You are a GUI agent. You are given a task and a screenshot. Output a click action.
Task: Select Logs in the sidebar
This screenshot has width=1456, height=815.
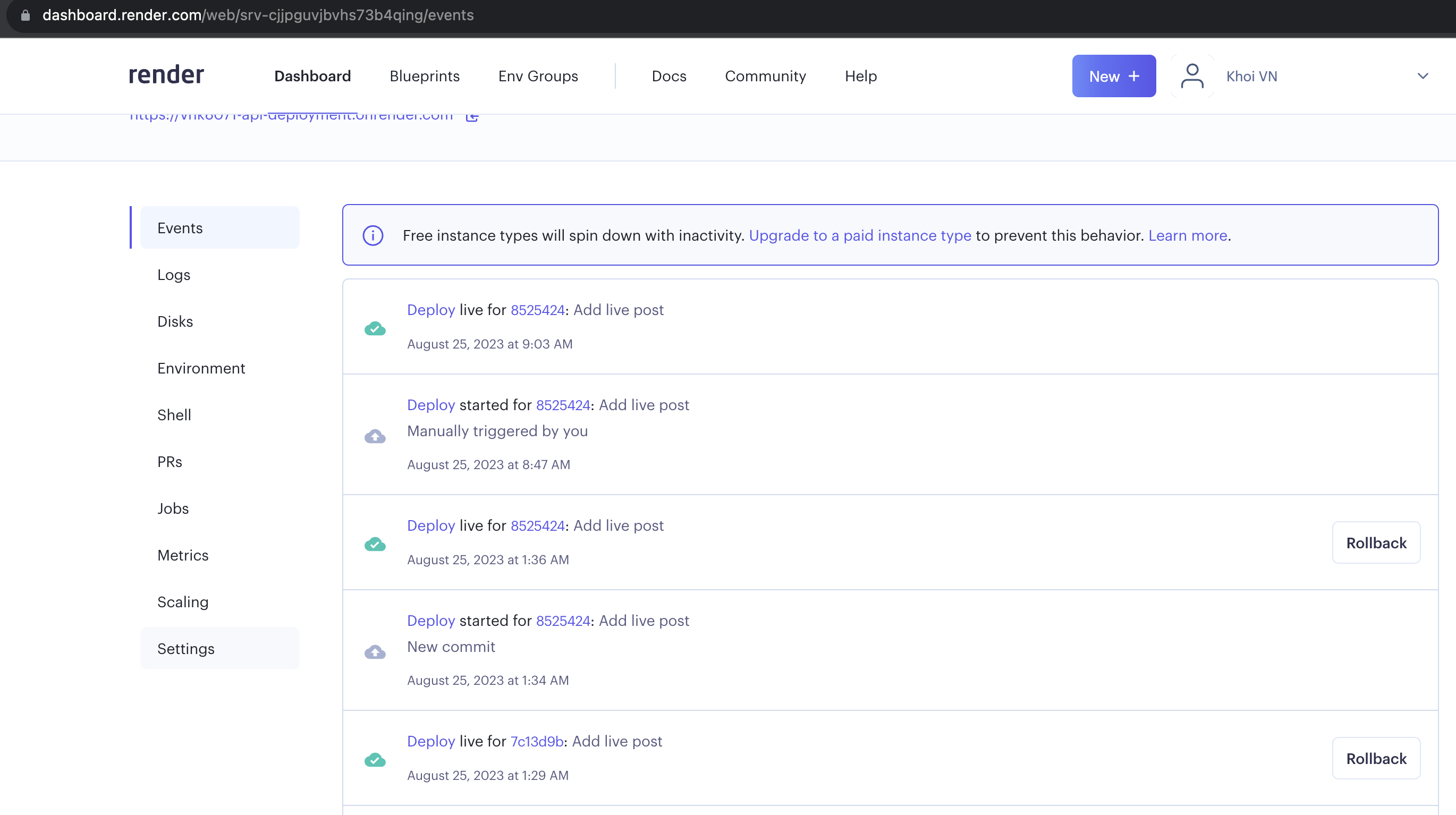(219, 275)
